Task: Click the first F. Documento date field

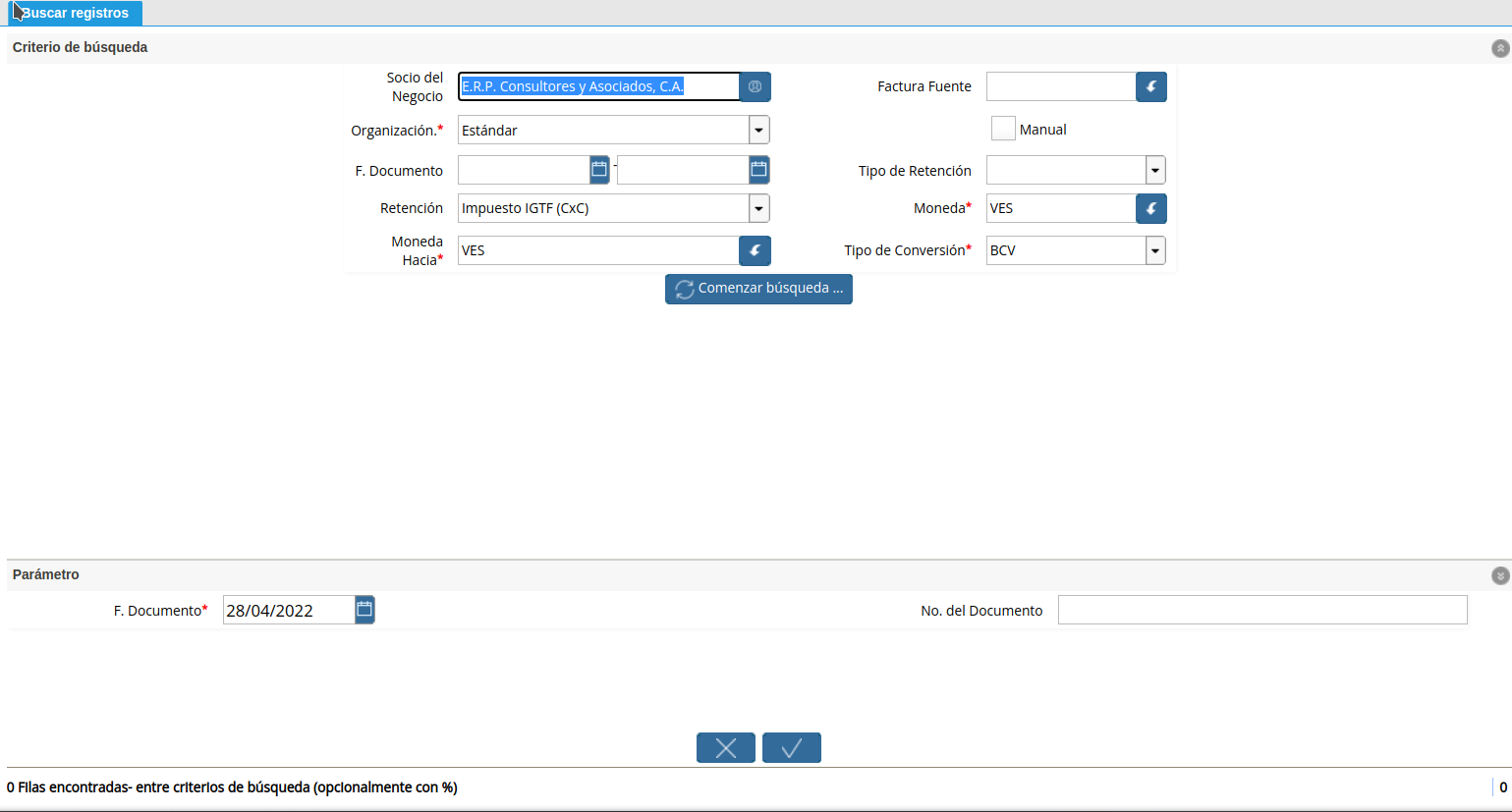Action: 524,170
